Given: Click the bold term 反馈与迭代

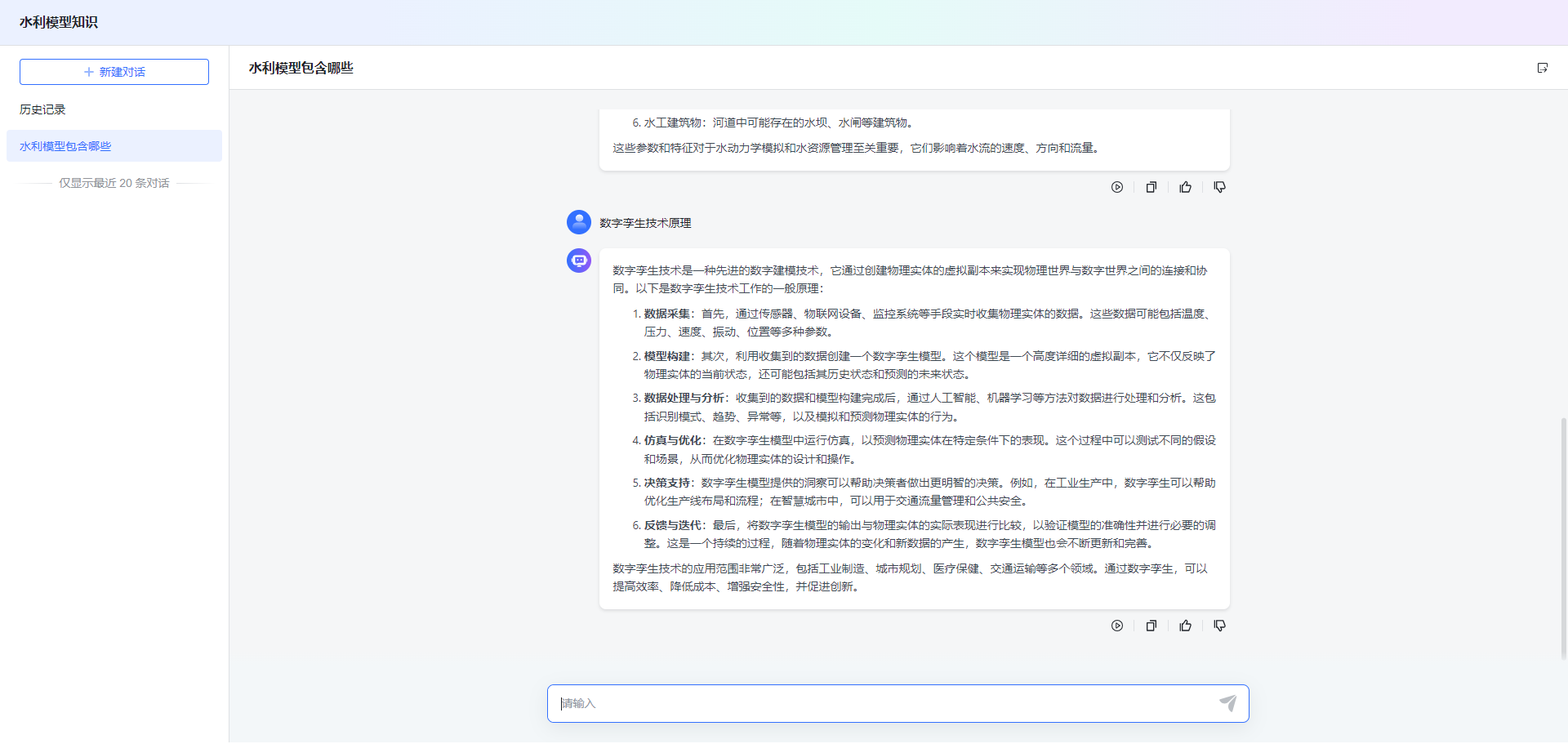Looking at the screenshot, I should coord(672,525).
